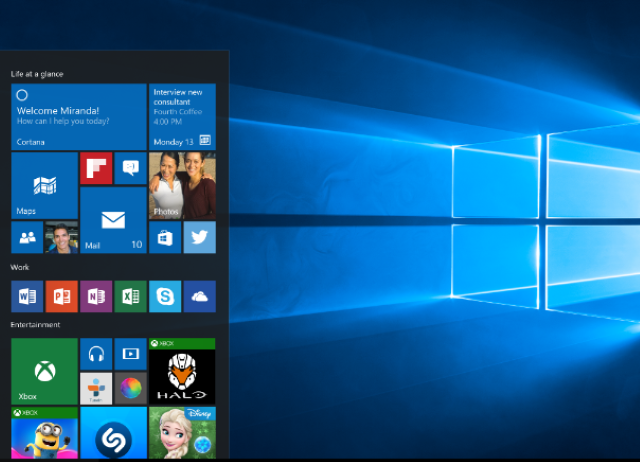Image resolution: width=640 pixels, height=462 pixels.
Task: Open the Groove Music headphones tile
Action: point(96,354)
